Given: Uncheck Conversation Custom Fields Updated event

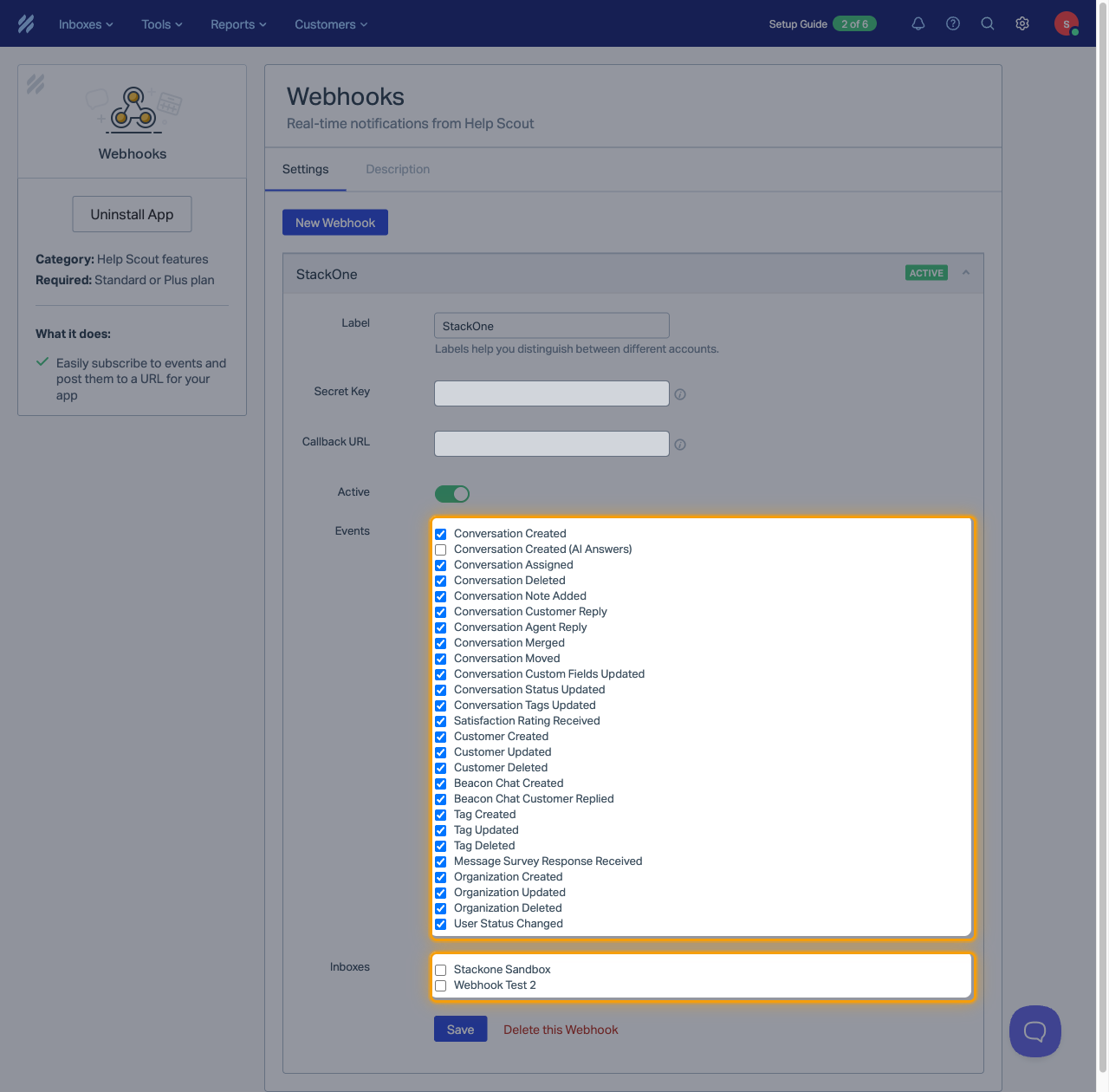Looking at the screenshot, I should 441,674.
